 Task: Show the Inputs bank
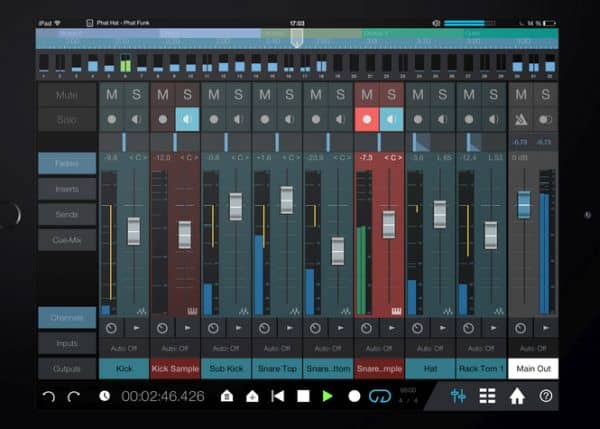(x=67, y=343)
